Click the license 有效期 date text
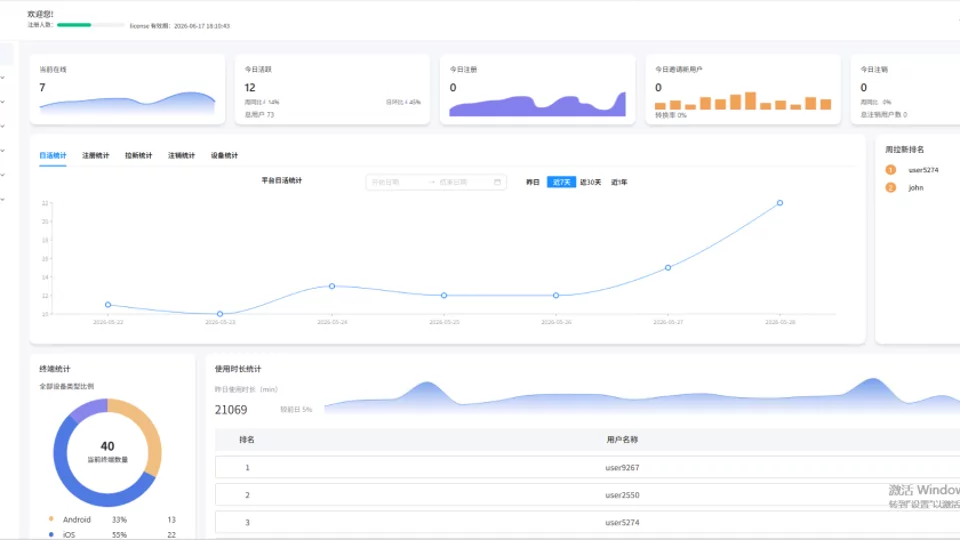 point(180,26)
